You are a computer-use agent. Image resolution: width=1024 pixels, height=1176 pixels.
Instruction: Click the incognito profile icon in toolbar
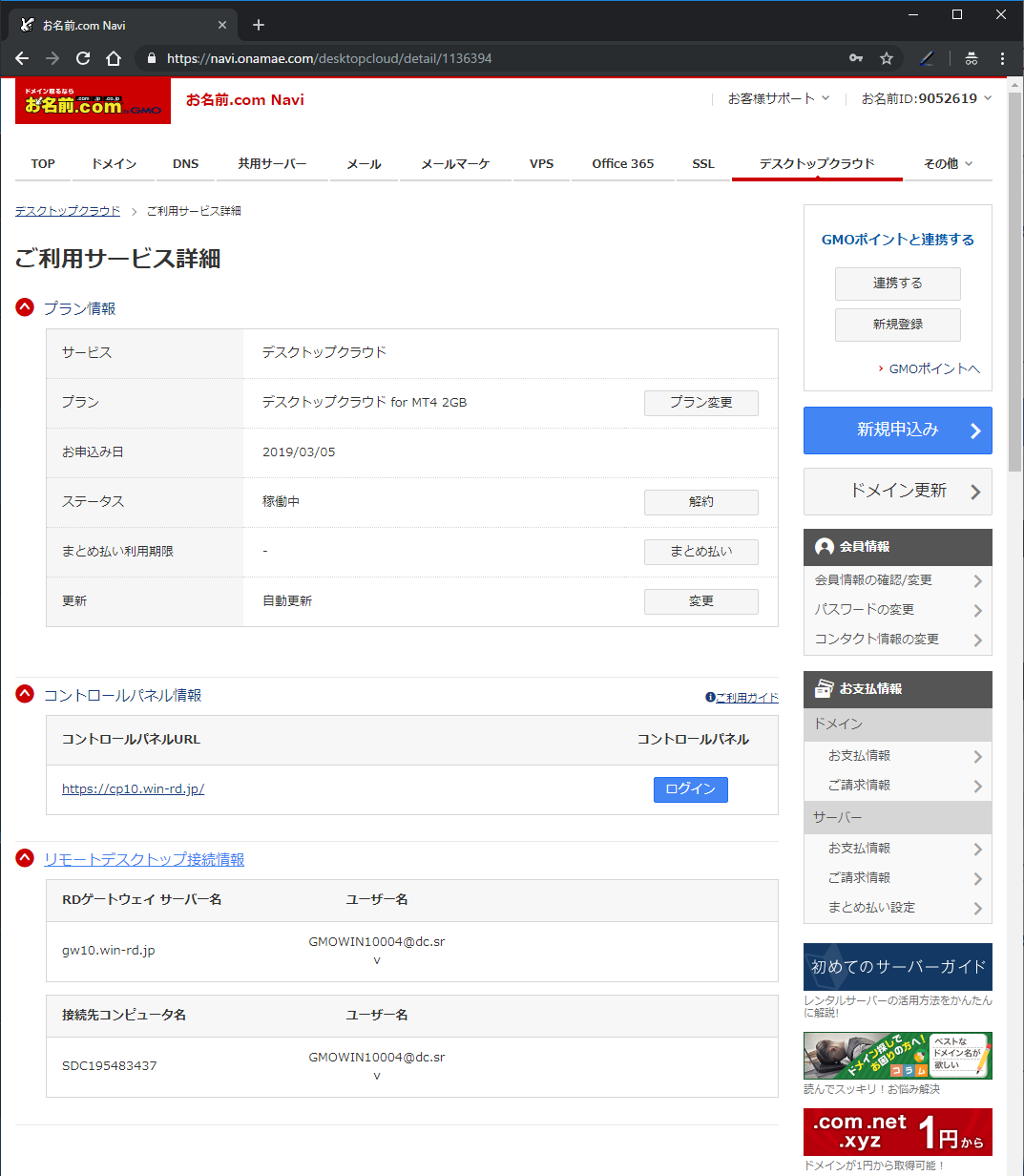pyautogui.click(x=972, y=58)
